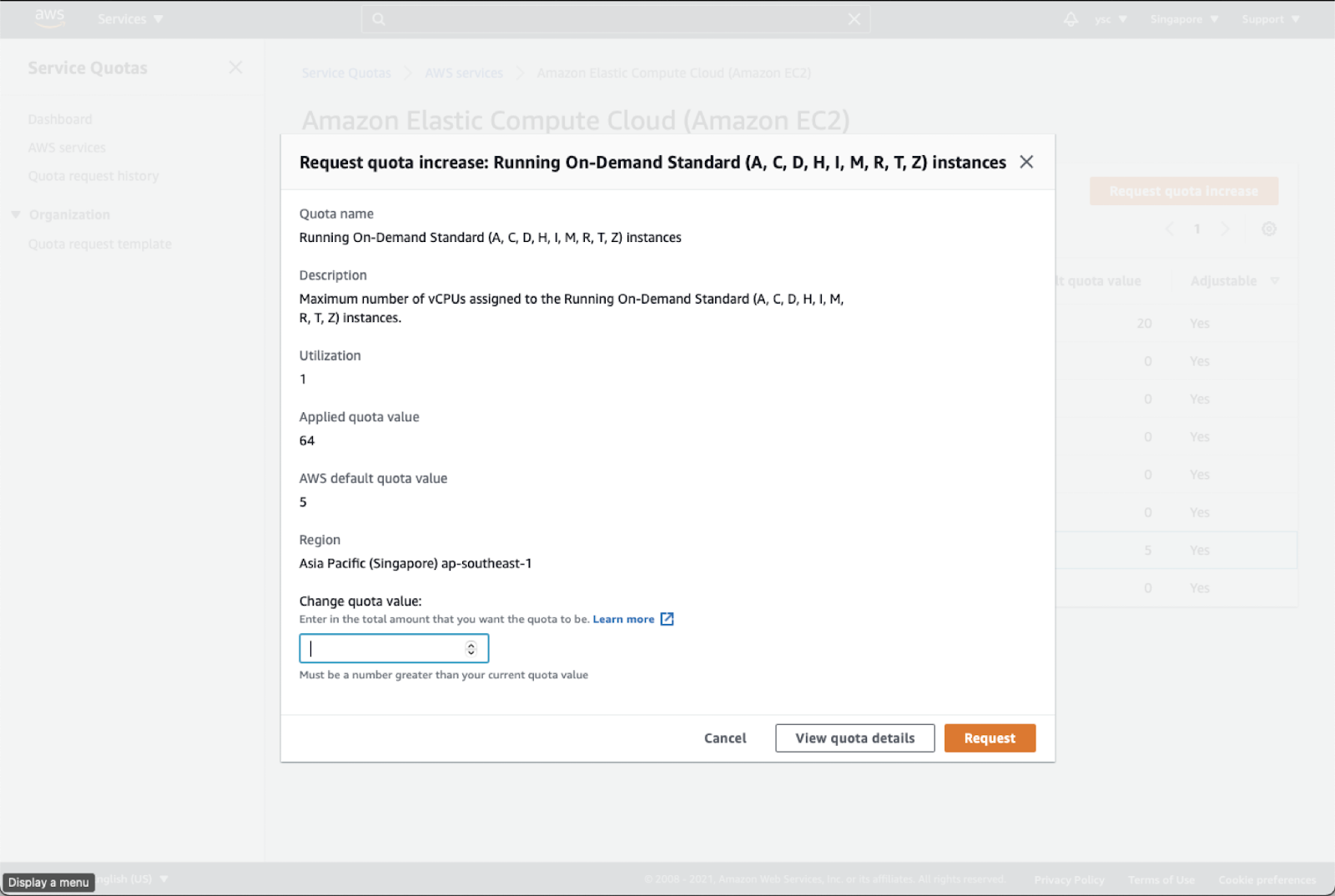Expand the Support dropdown menu

pos(1270,19)
